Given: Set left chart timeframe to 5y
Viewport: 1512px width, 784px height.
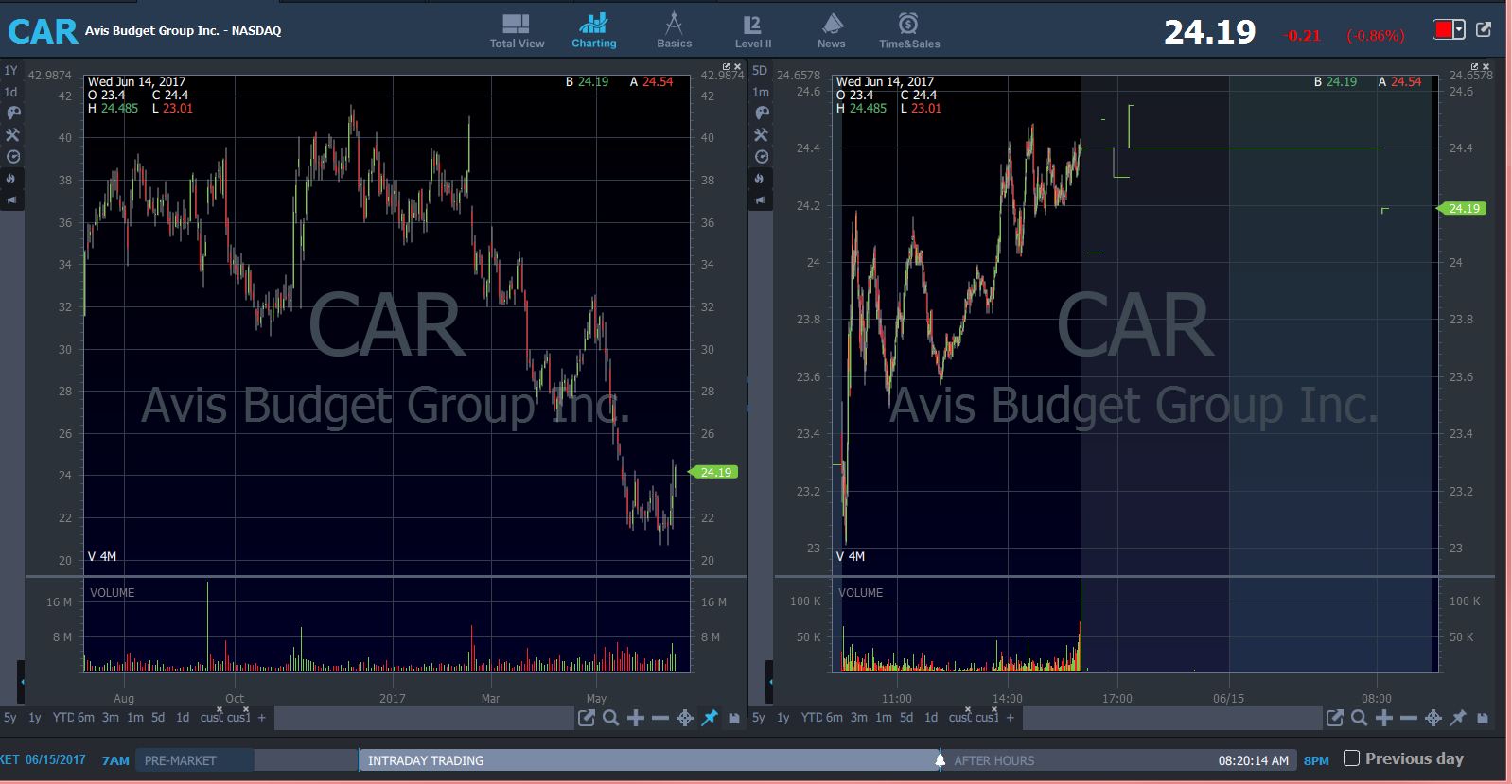Looking at the screenshot, I should tap(10, 718).
